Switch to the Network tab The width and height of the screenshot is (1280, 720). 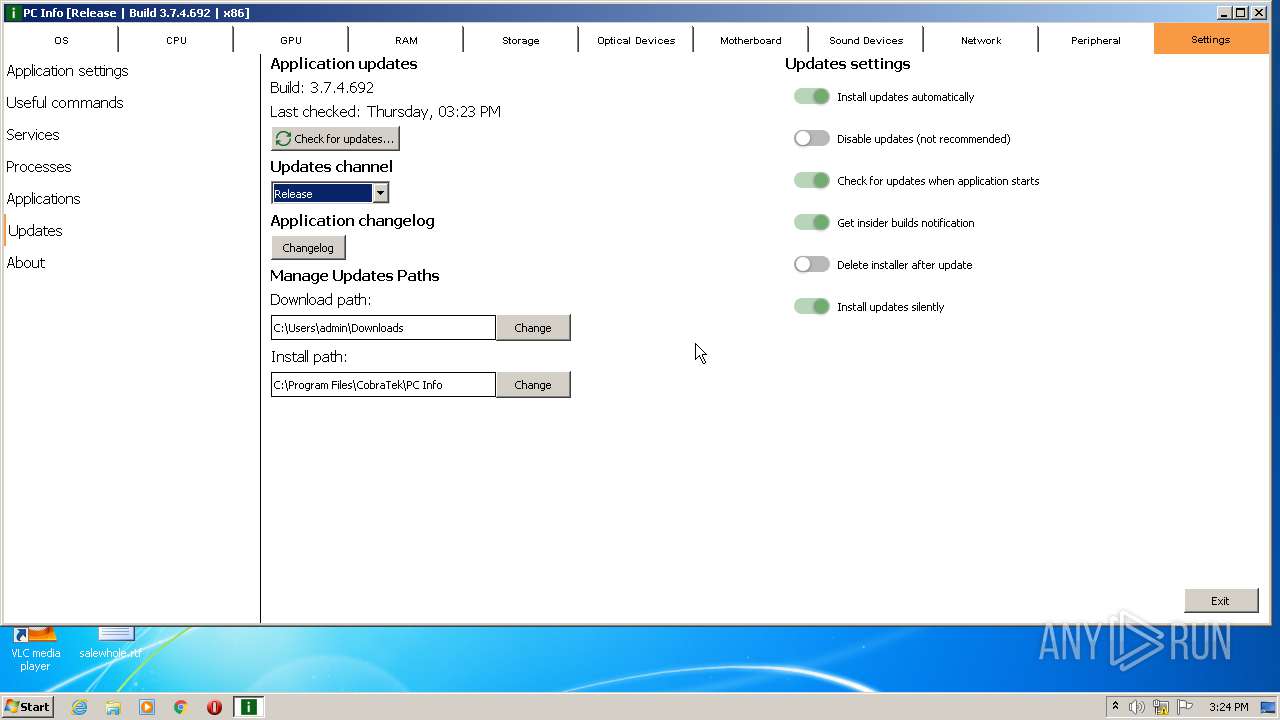[981, 40]
